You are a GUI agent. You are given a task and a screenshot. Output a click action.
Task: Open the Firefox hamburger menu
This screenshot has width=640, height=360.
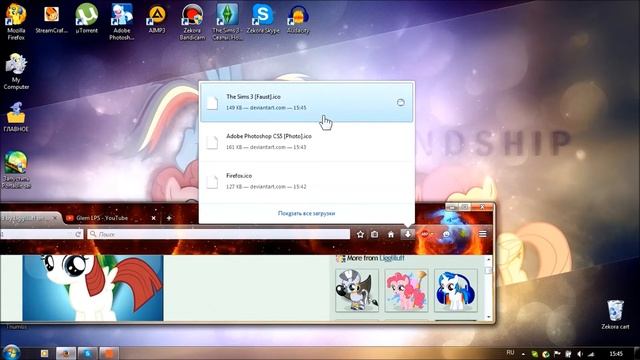coord(482,234)
